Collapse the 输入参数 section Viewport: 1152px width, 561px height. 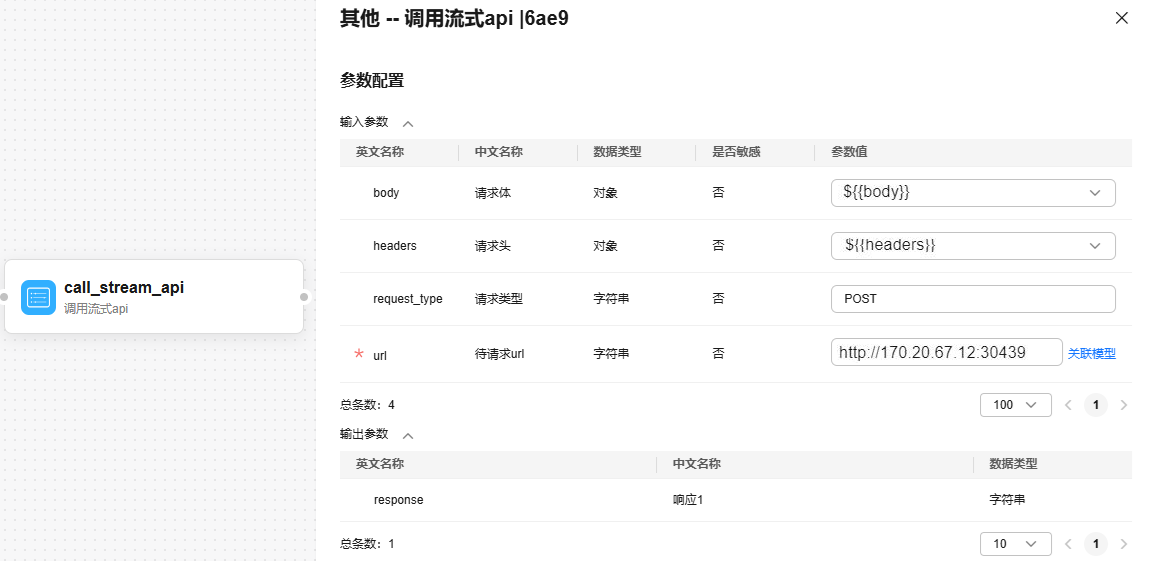pyautogui.click(x=408, y=124)
